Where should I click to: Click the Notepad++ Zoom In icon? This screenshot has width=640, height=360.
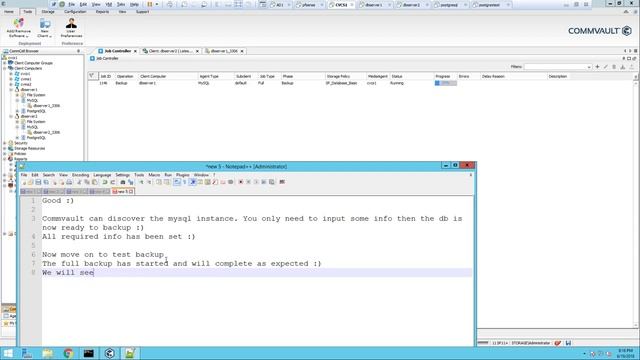click(x=141, y=182)
